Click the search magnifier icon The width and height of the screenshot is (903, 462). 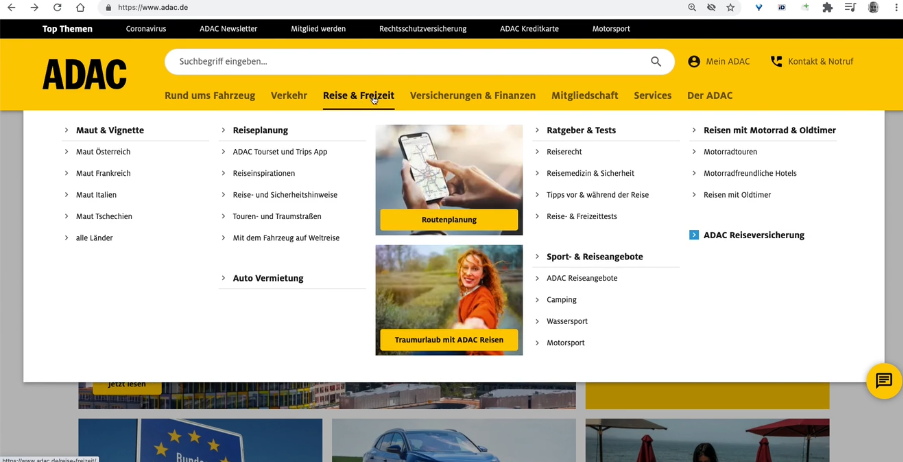tap(656, 61)
